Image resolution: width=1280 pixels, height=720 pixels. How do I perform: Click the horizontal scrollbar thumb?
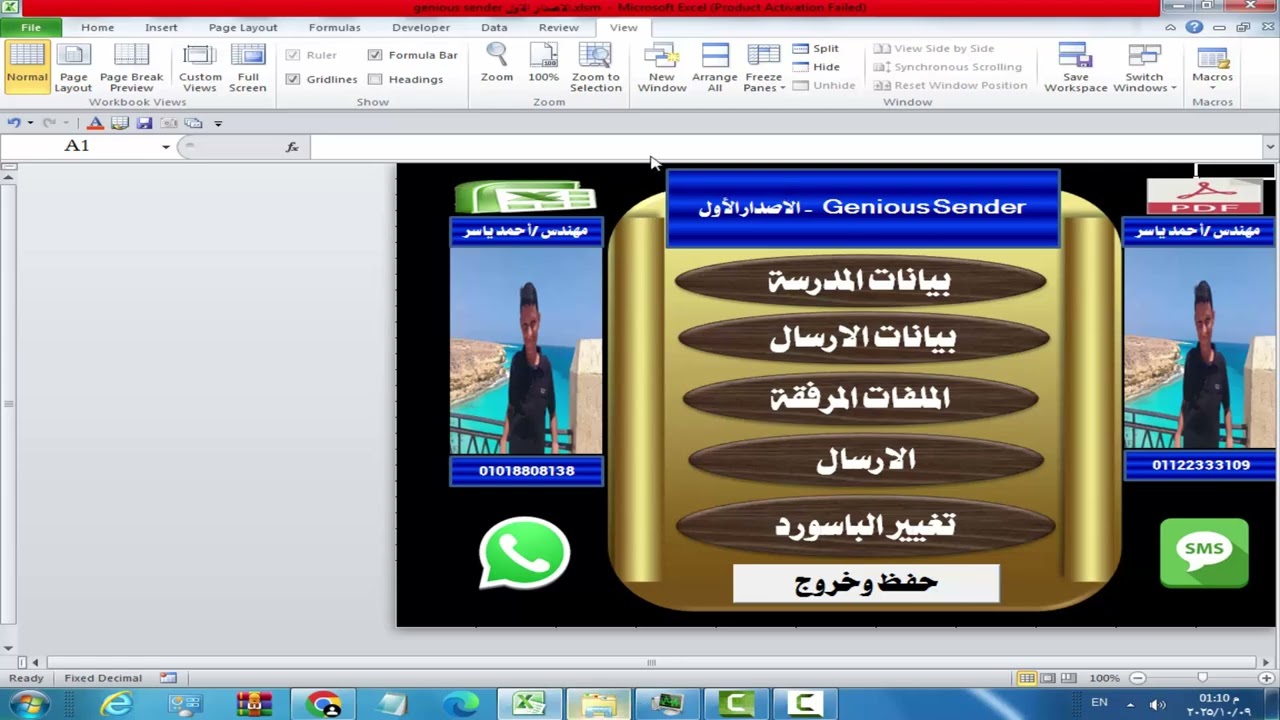coord(651,662)
